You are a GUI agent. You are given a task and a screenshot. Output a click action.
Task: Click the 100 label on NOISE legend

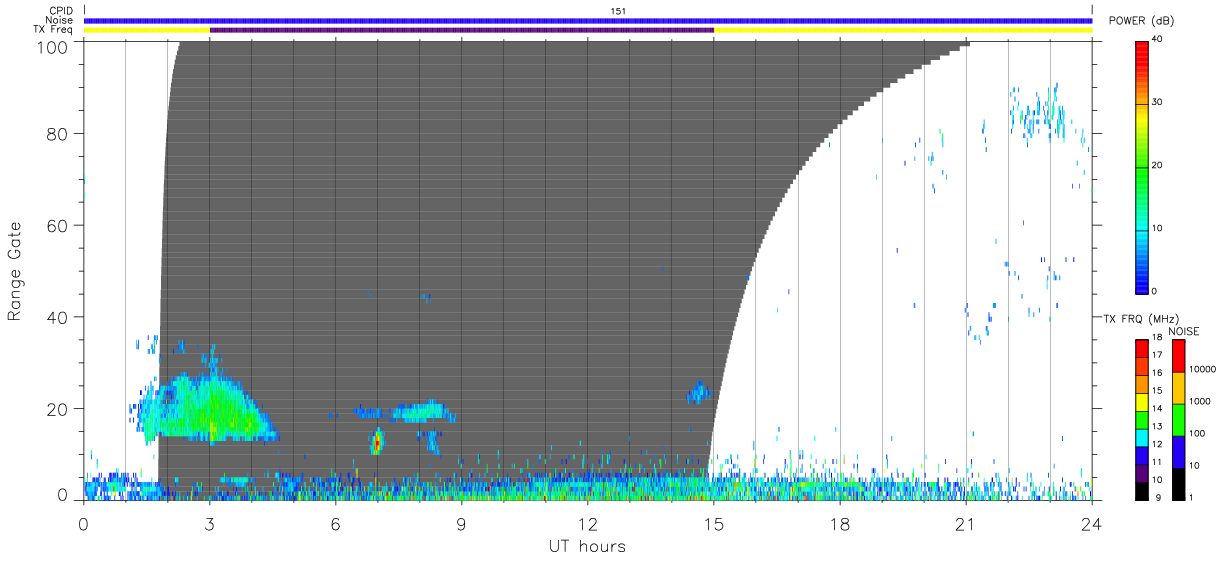pyautogui.click(x=1196, y=433)
